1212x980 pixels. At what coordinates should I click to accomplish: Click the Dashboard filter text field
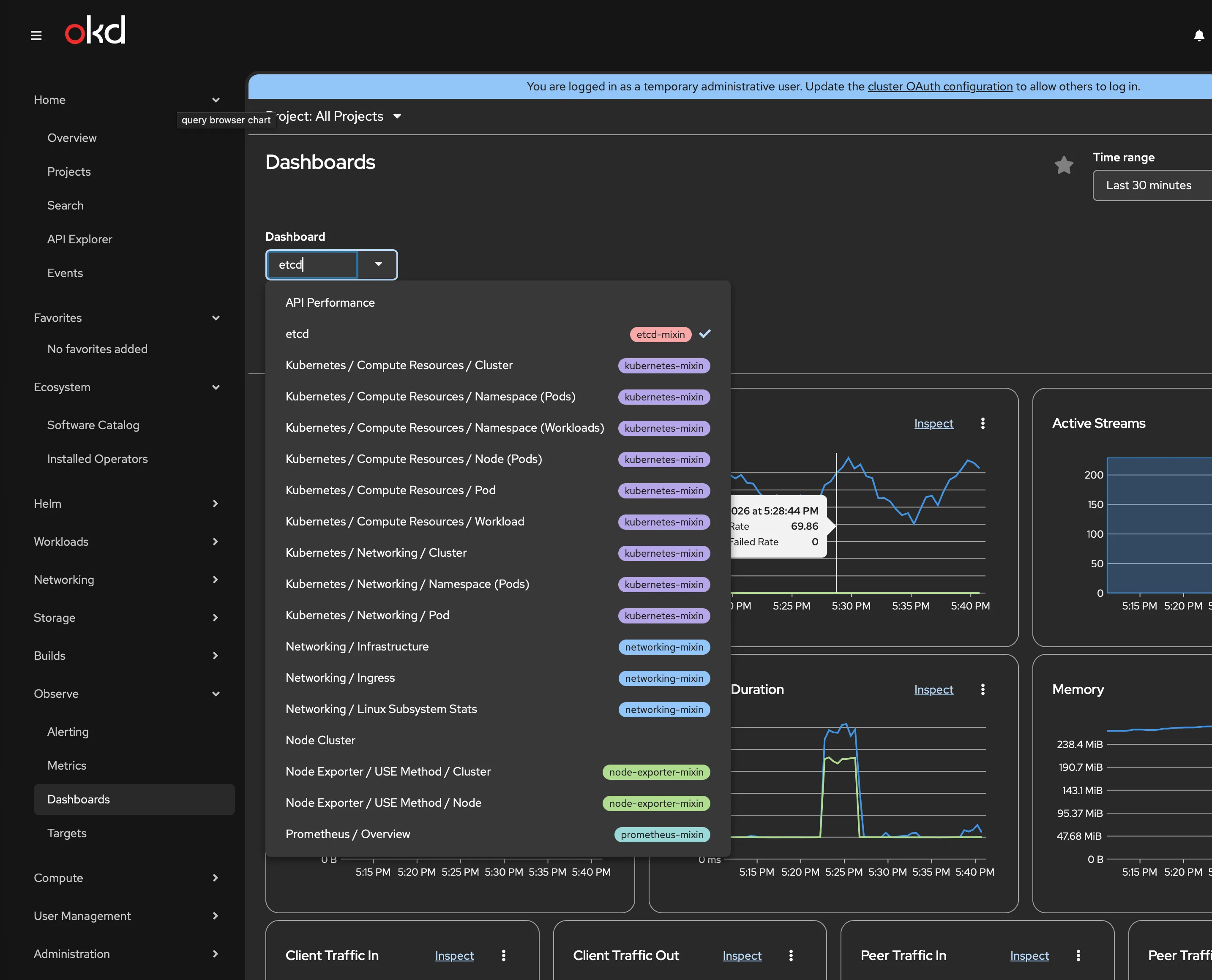coord(312,264)
